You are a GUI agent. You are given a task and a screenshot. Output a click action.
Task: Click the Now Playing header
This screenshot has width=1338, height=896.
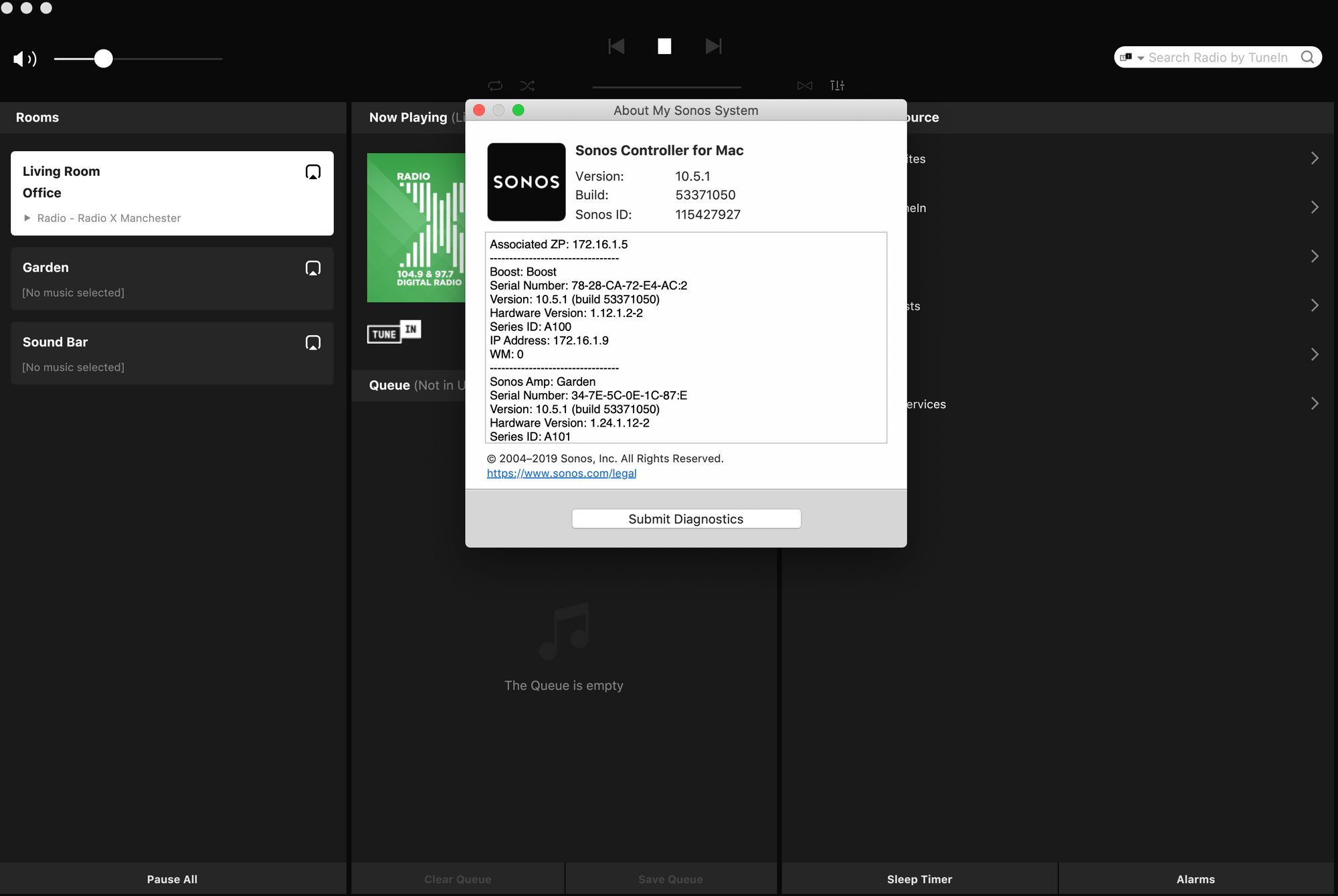coord(408,118)
